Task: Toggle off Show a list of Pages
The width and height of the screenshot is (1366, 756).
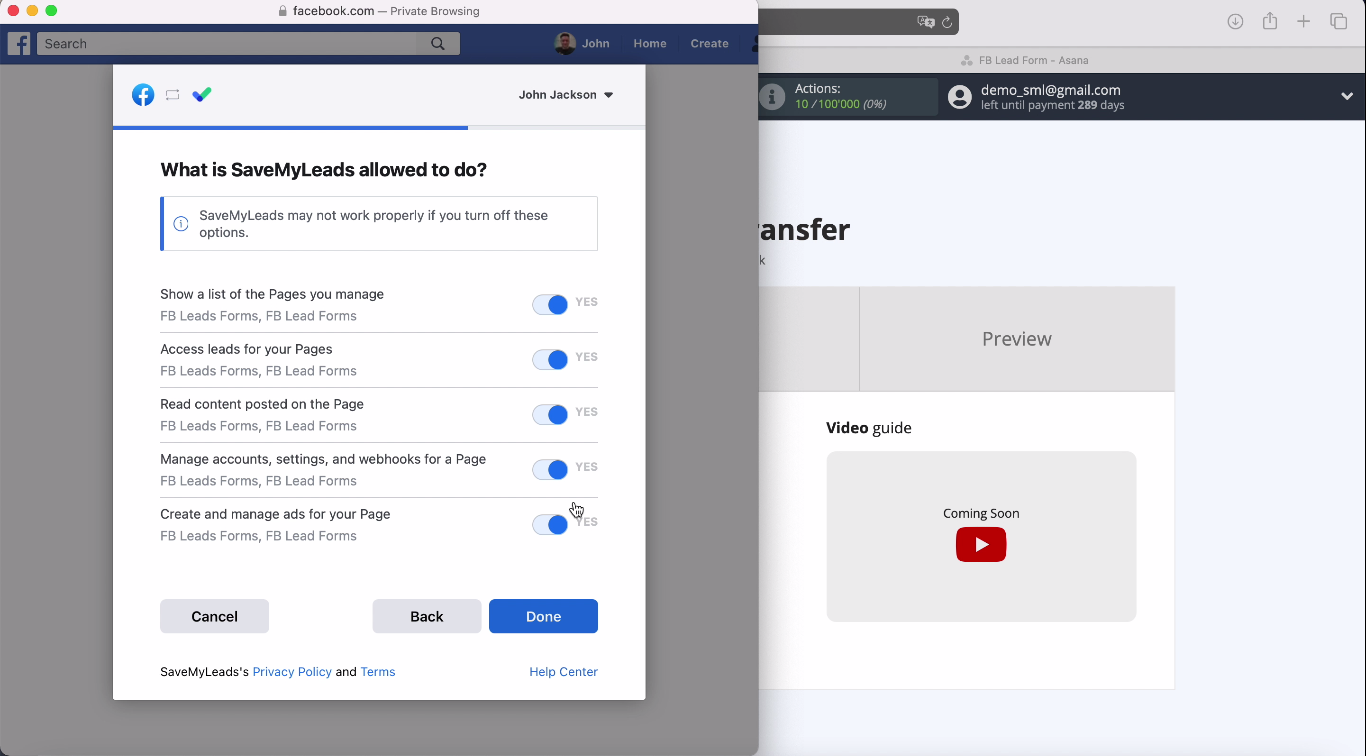Action: 550,305
